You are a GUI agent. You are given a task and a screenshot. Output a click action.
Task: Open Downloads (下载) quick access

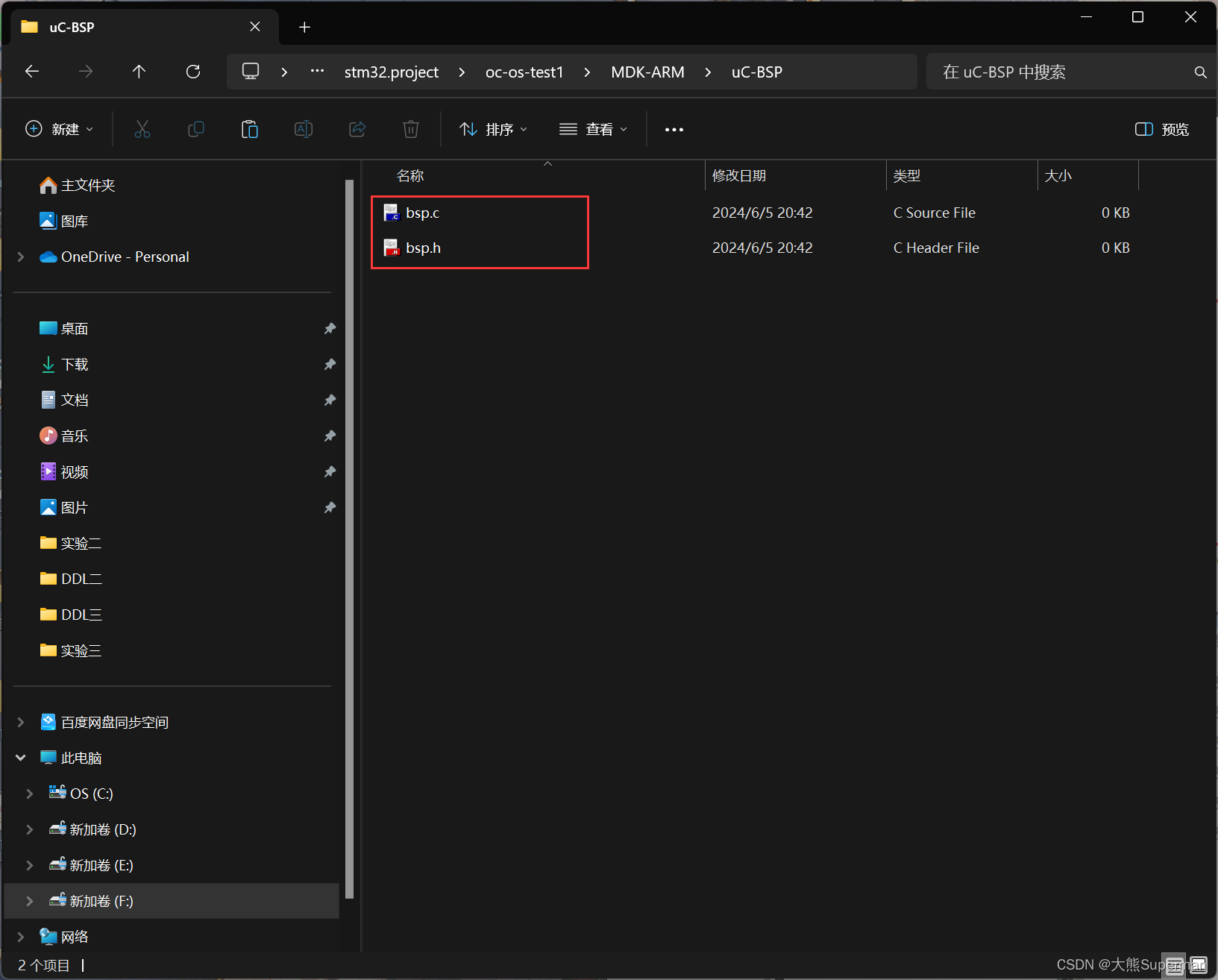point(63,364)
